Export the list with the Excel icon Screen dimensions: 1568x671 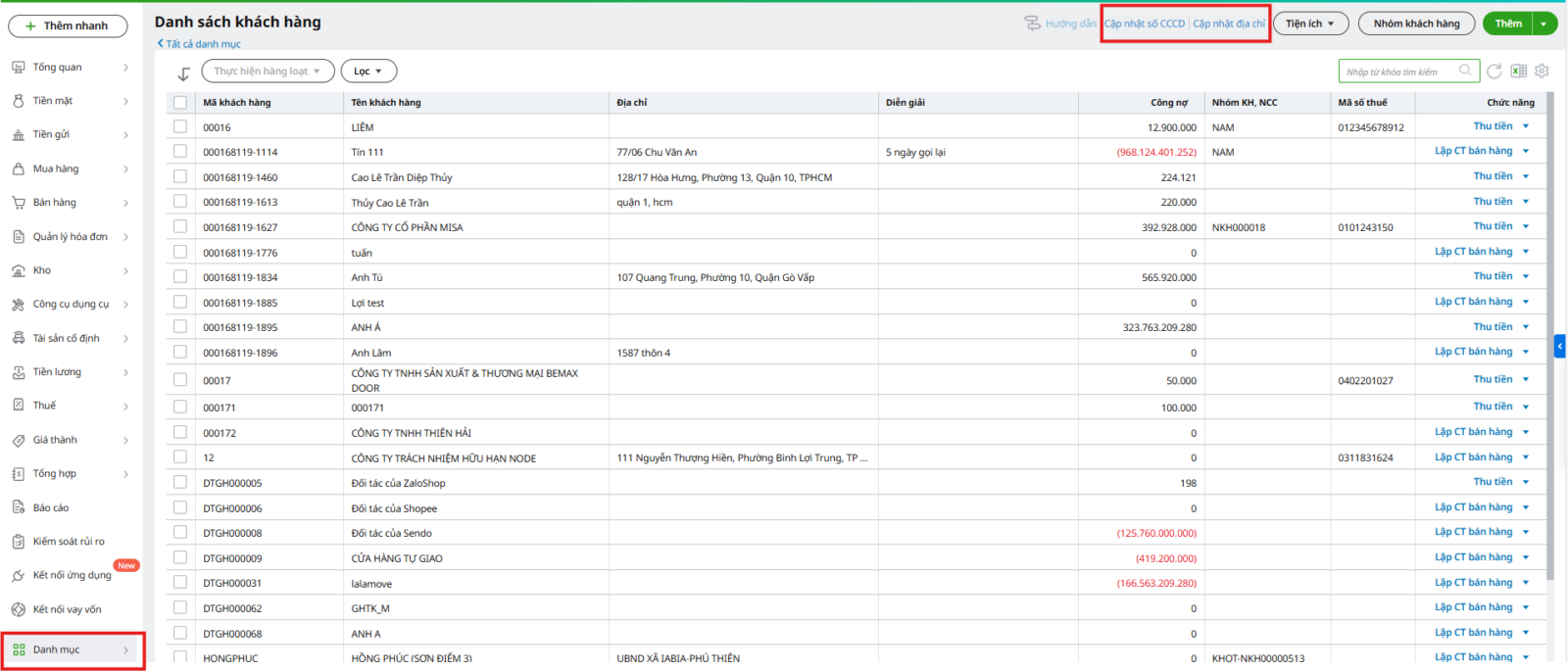coord(1518,72)
